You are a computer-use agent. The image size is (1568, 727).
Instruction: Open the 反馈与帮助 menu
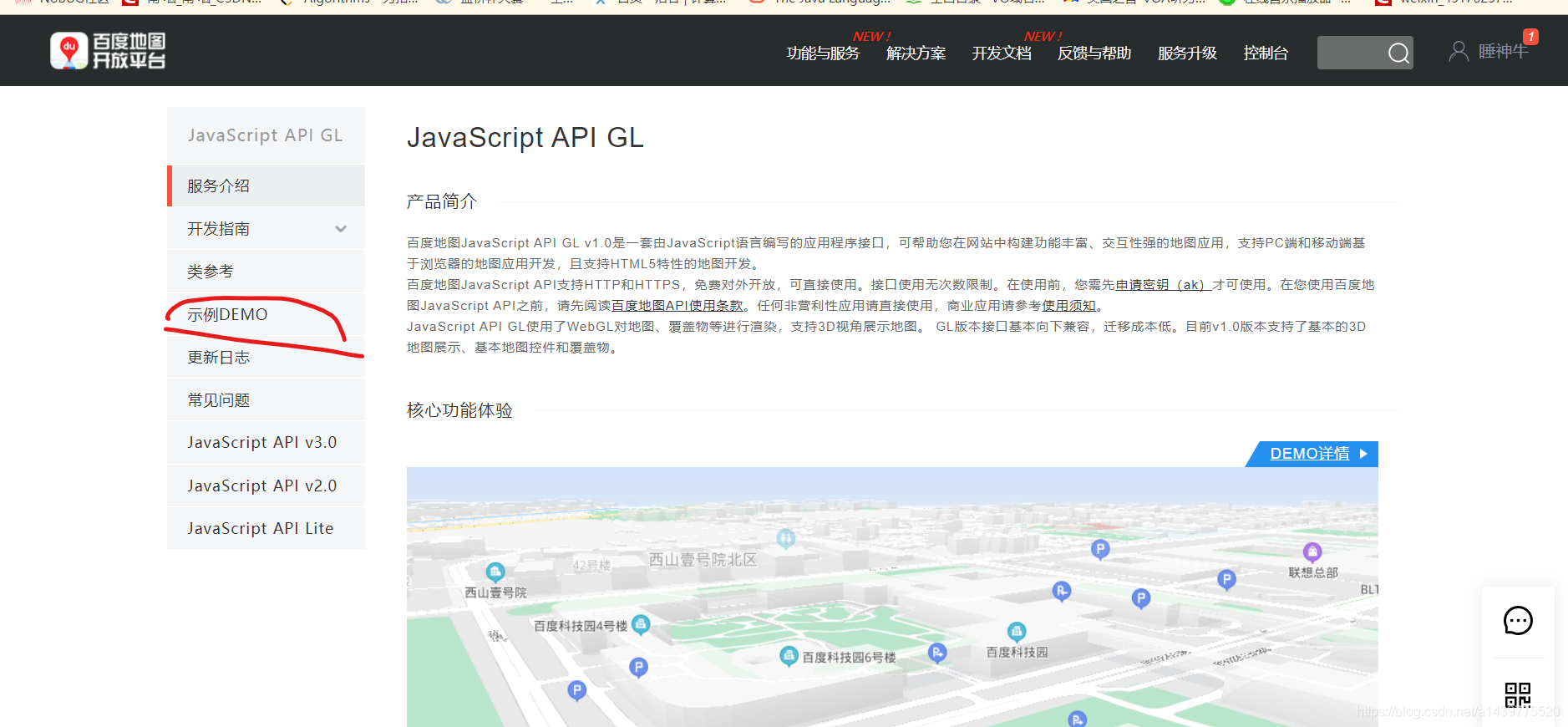1094,53
